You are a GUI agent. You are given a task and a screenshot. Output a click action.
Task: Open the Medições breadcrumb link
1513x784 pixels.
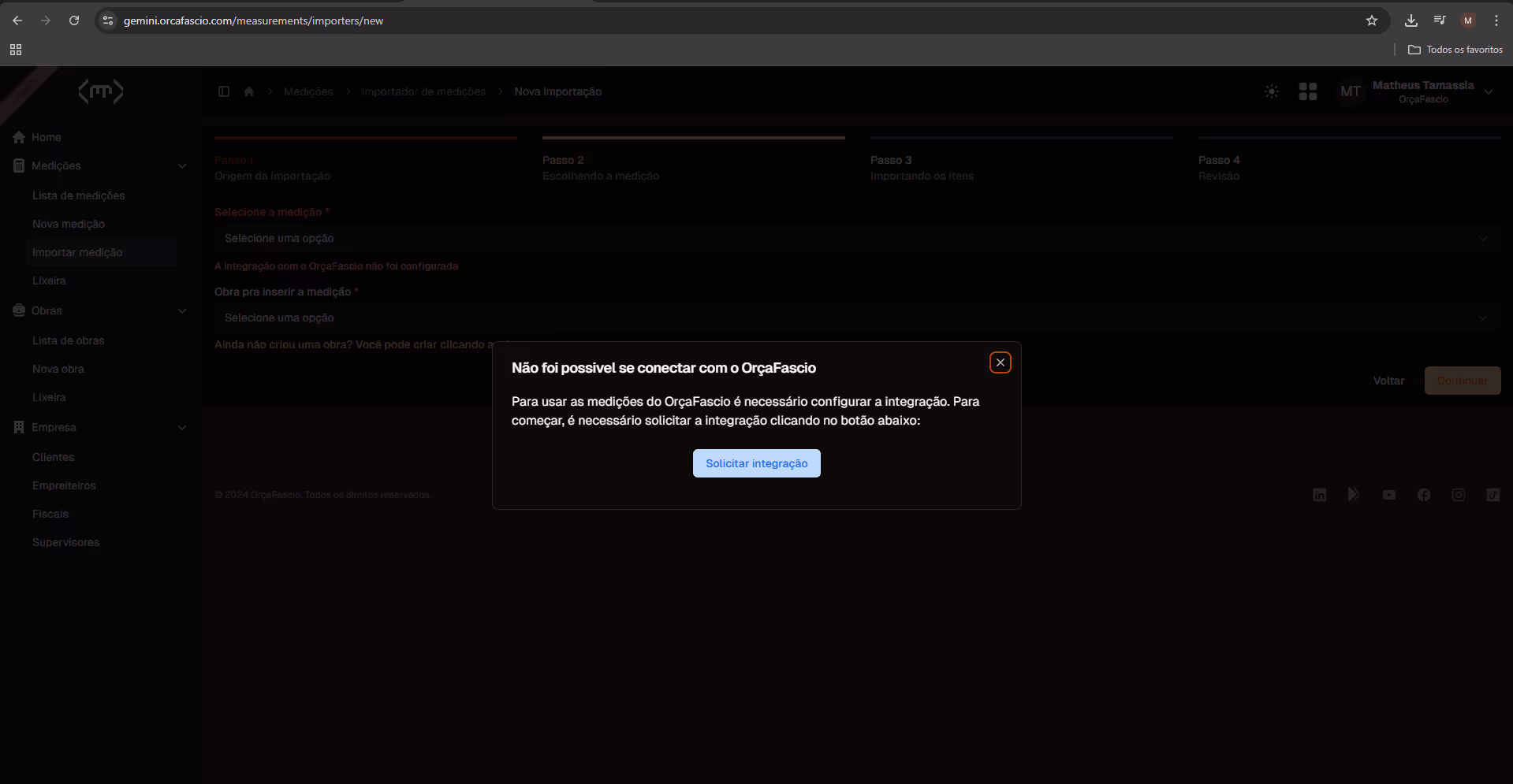[x=308, y=91]
